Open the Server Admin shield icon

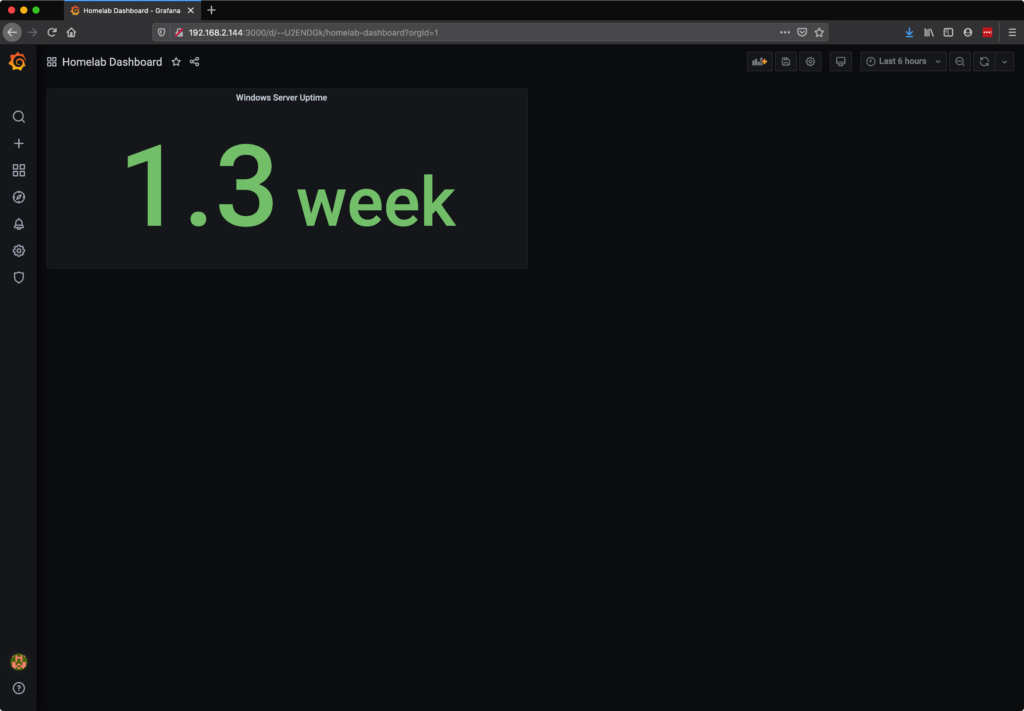[x=19, y=277]
